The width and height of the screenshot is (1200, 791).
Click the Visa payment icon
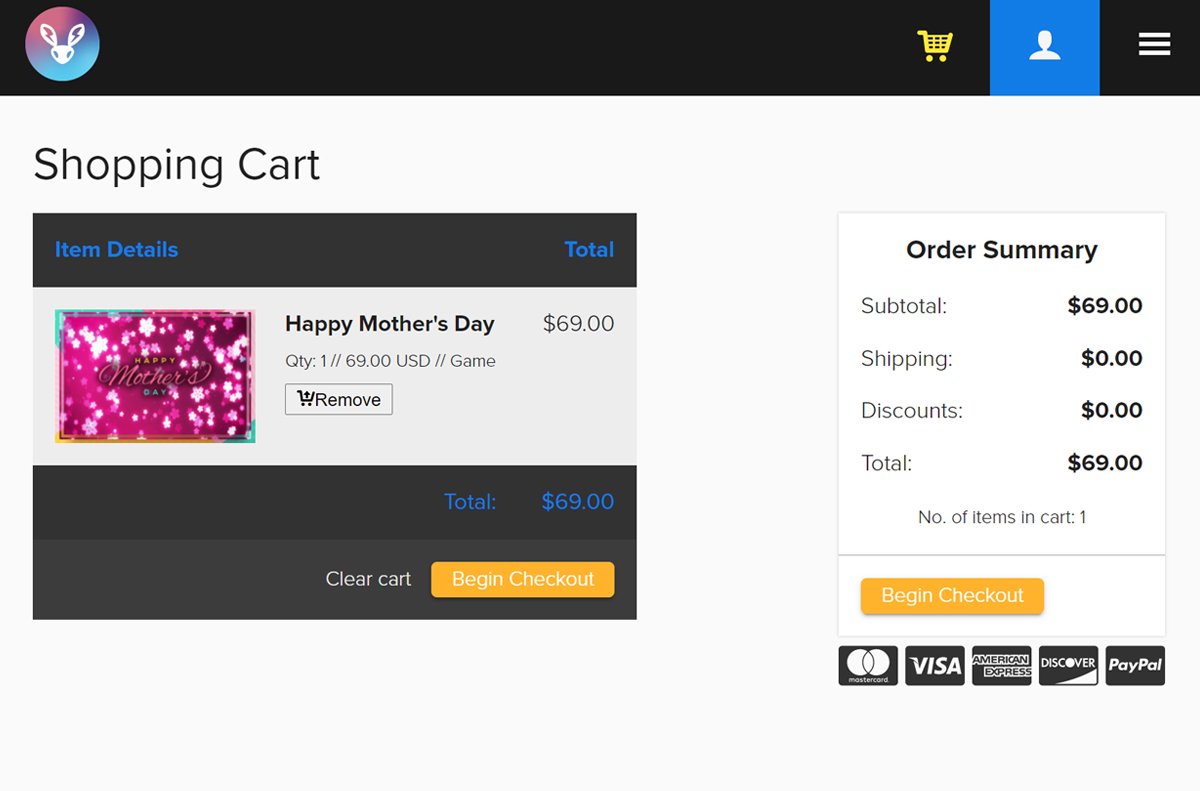point(935,666)
